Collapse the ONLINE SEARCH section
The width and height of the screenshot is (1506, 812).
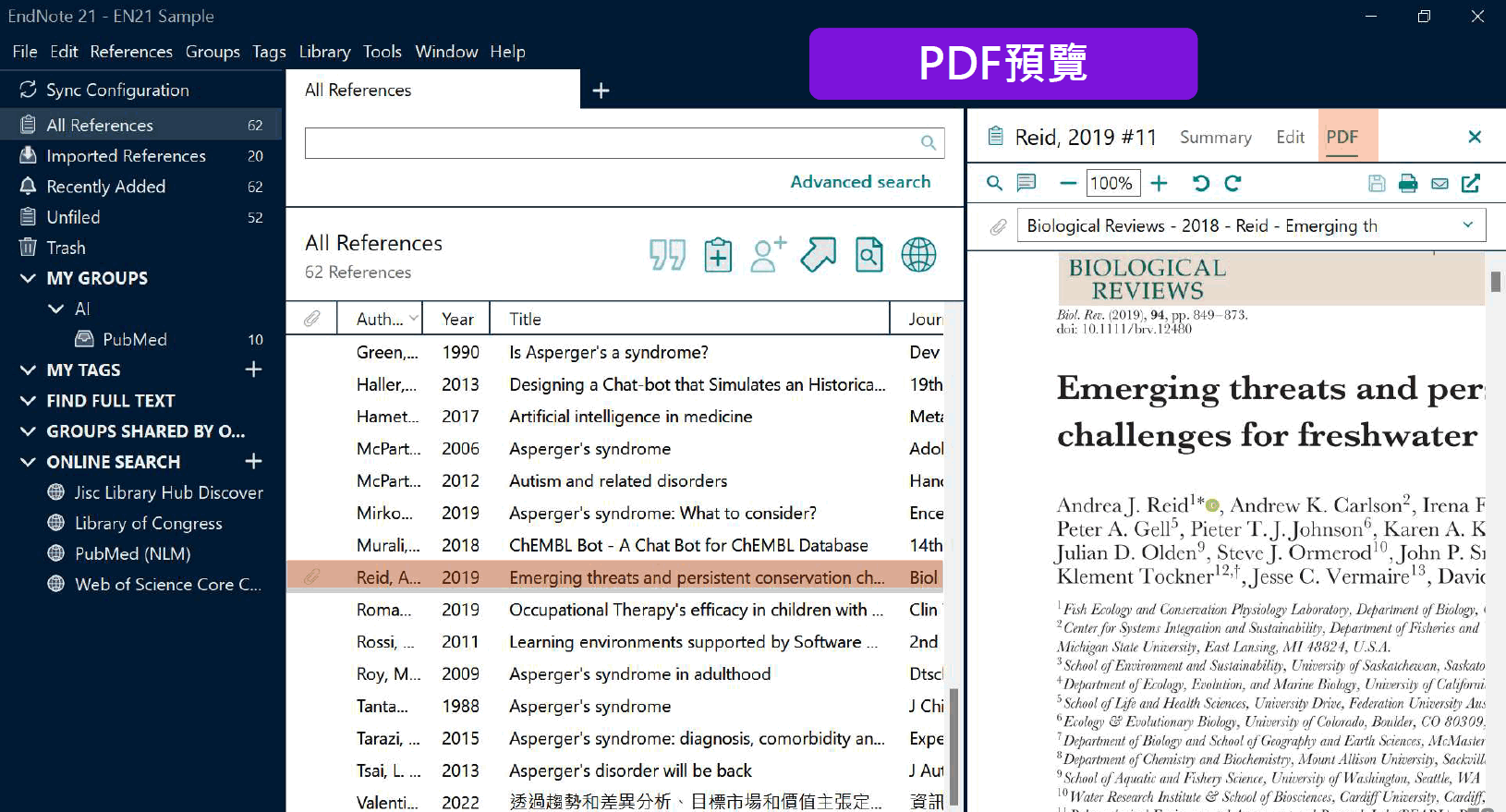tap(28, 462)
